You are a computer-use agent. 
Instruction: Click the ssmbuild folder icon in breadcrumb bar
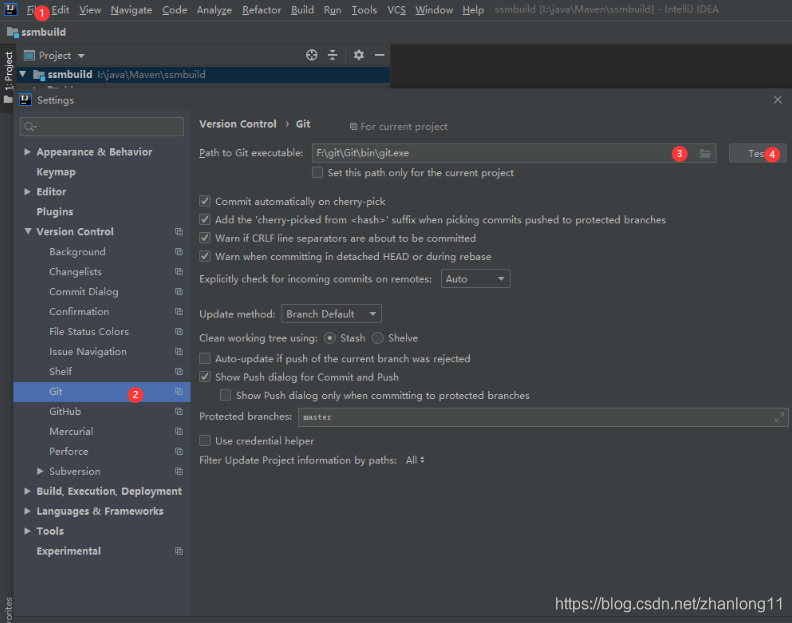(x=13, y=32)
